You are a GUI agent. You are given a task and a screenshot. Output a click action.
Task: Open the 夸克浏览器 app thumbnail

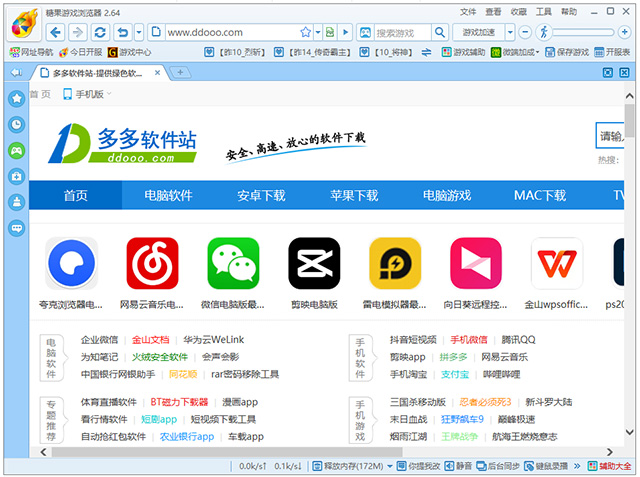(71, 263)
